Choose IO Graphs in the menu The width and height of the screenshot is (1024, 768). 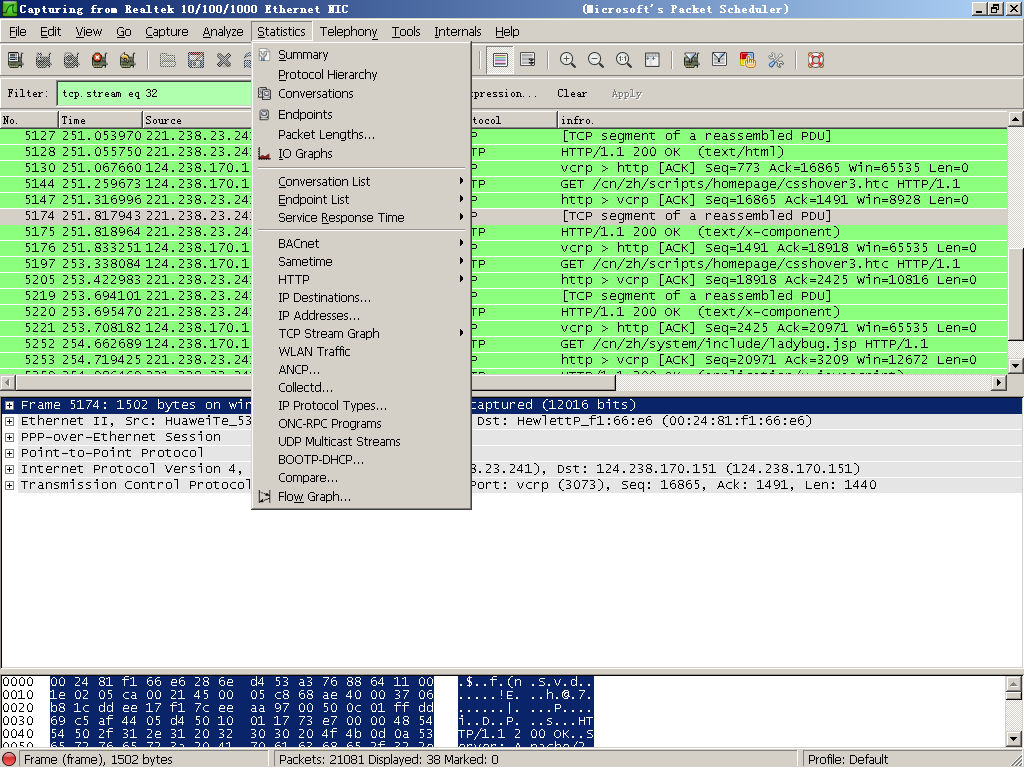point(305,154)
